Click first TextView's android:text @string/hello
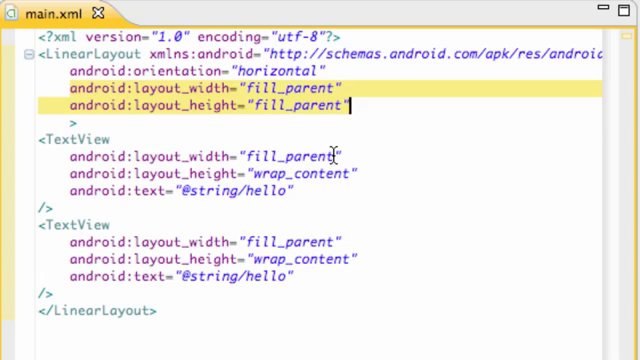This screenshot has width=640, height=360. 182,191
